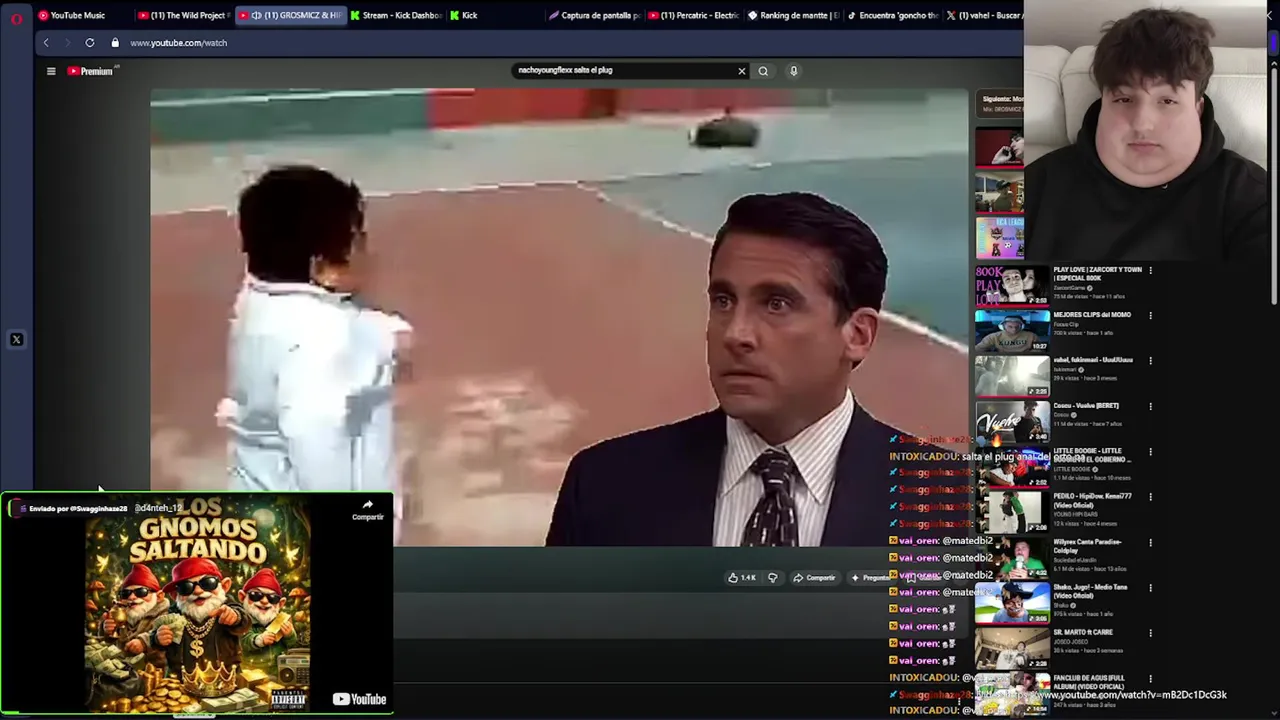
Task: Open the Opera browser menu icon
Action: 16,17
